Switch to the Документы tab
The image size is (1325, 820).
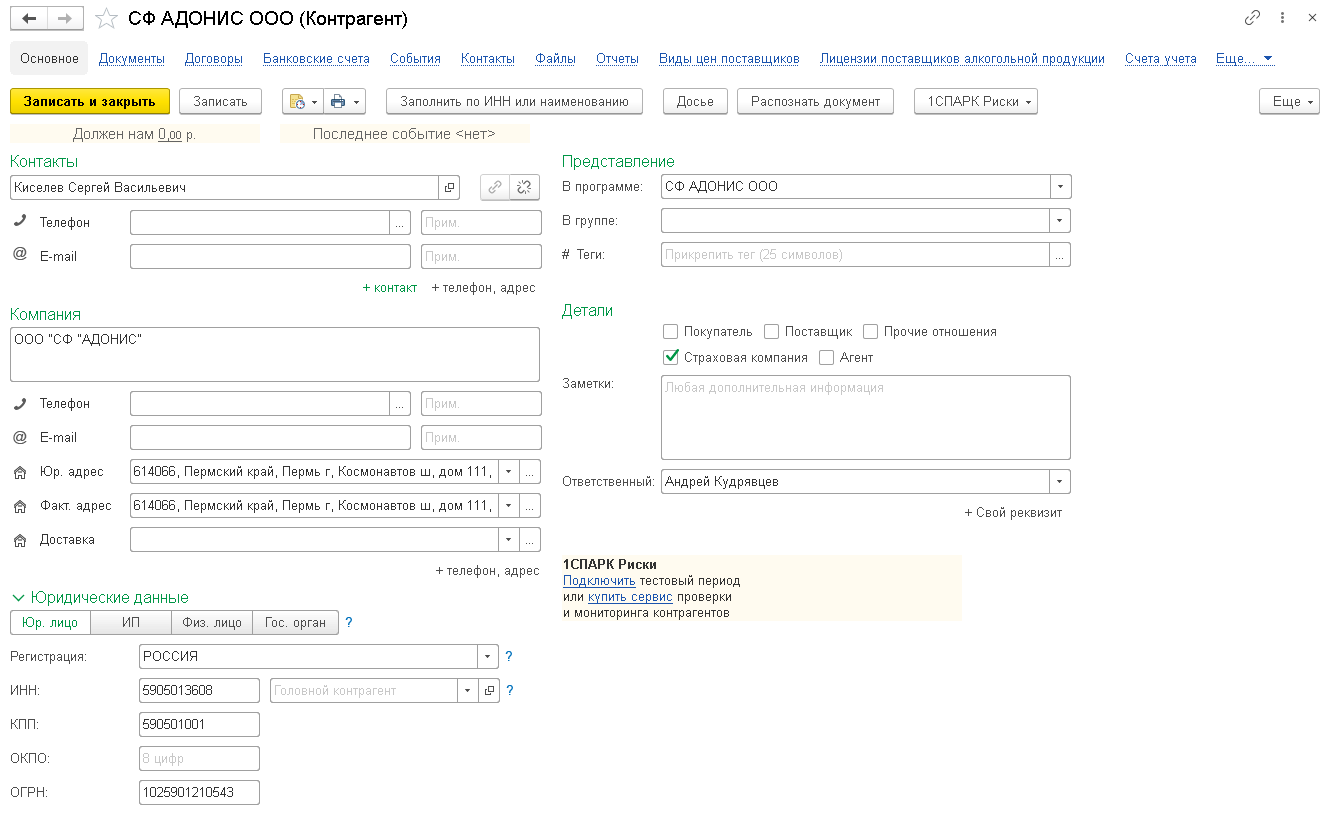coord(132,59)
